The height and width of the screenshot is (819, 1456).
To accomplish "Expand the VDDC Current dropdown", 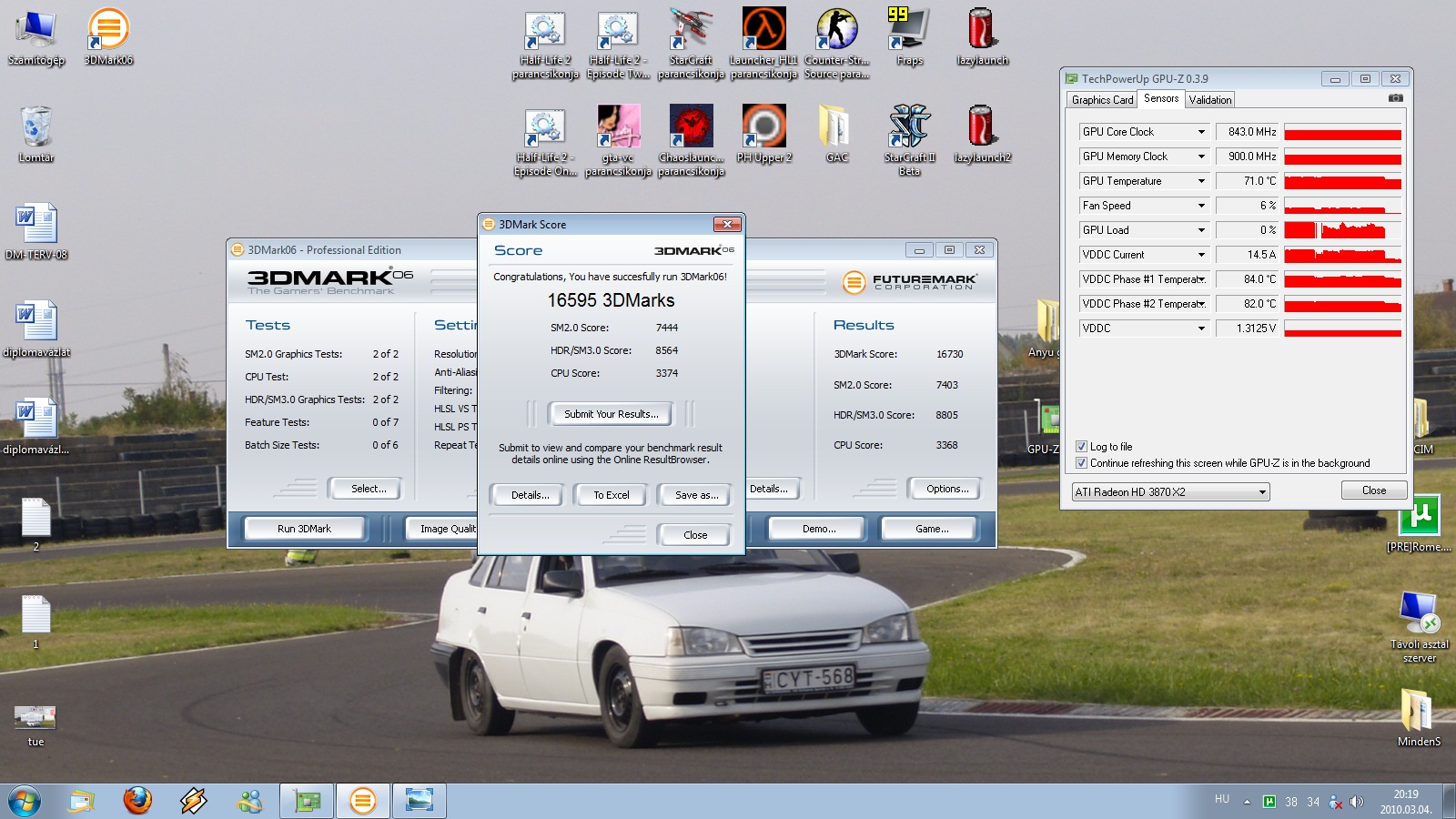I will tap(1201, 255).
